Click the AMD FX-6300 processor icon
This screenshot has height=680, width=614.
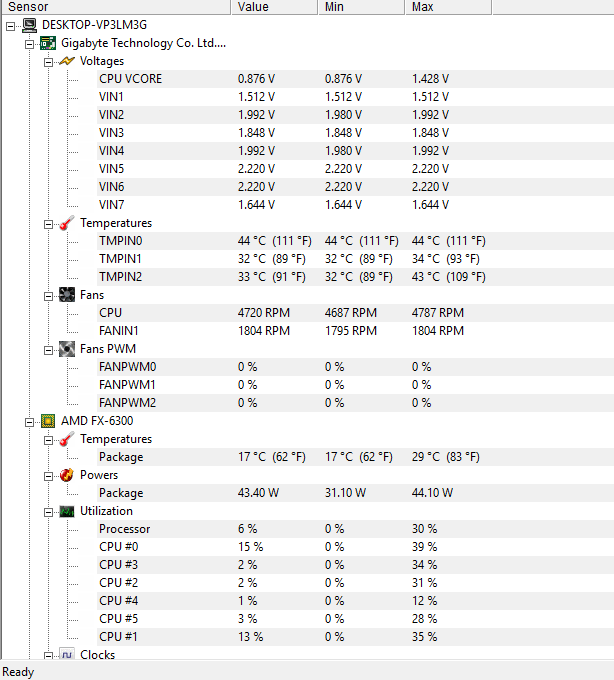[x=48, y=421]
